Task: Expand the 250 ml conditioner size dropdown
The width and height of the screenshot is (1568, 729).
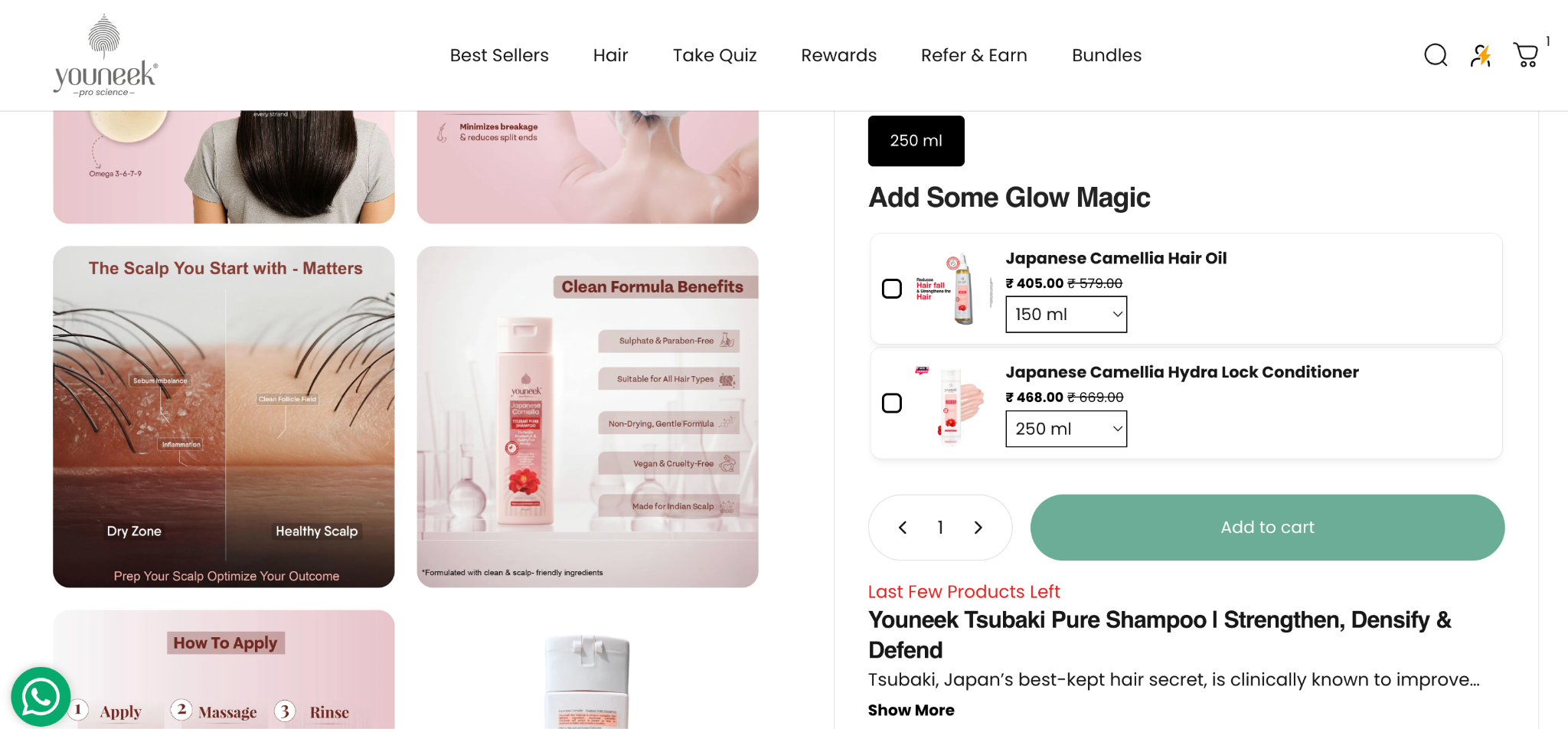Action: point(1066,429)
